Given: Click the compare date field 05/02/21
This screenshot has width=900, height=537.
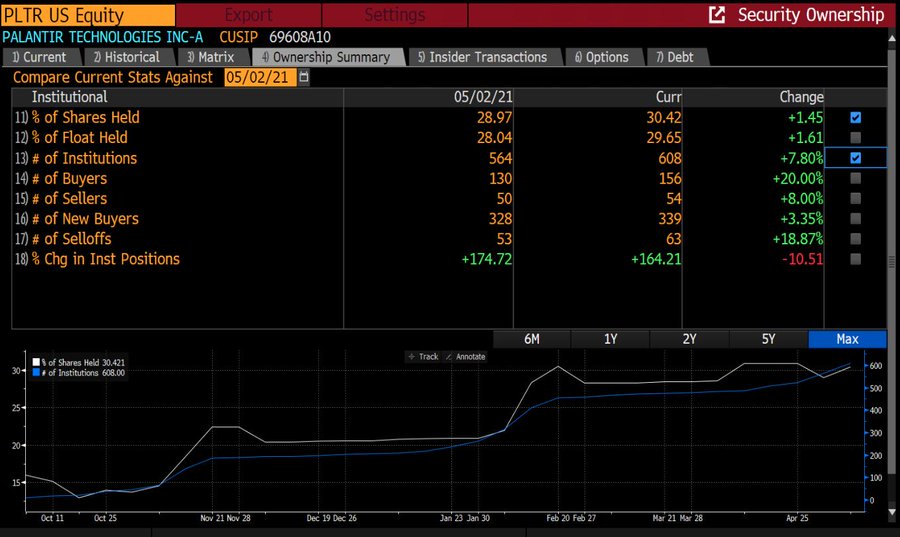Looking at the screenshot, I should click(260, 77).
